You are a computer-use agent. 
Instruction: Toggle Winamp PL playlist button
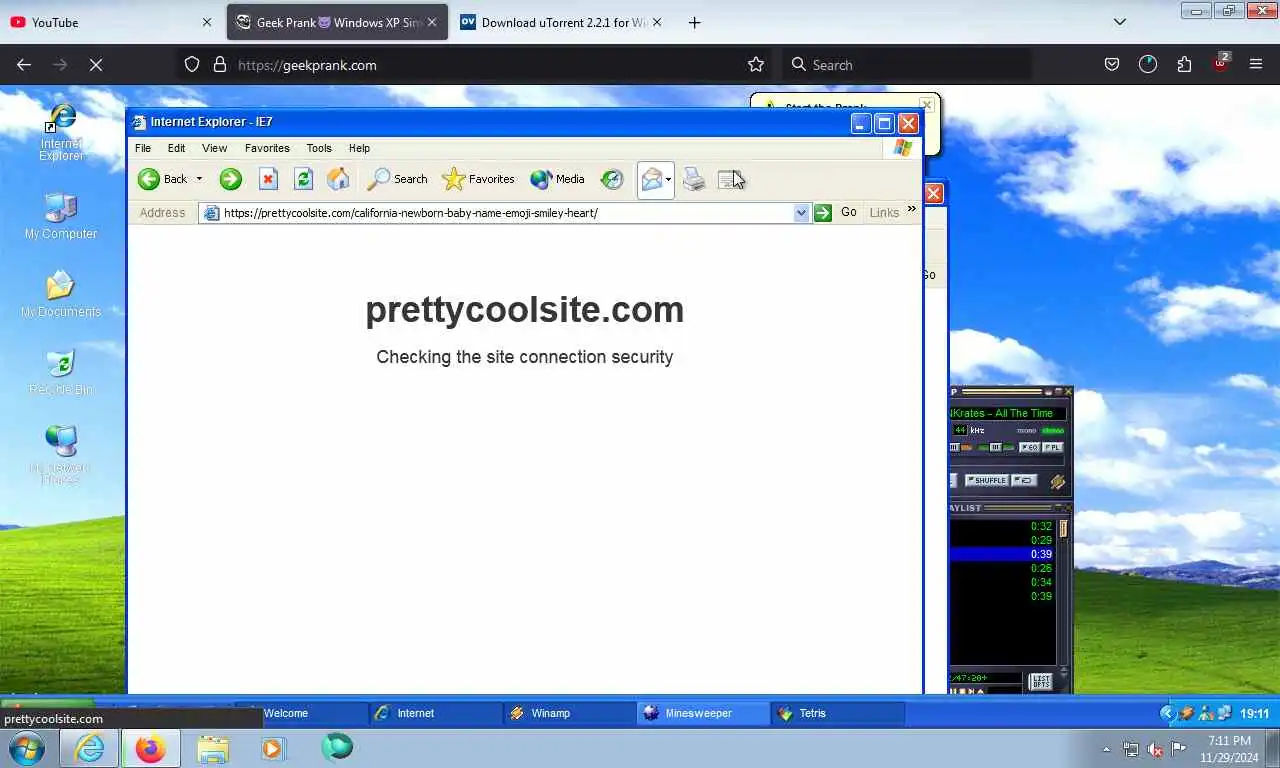1053,447
